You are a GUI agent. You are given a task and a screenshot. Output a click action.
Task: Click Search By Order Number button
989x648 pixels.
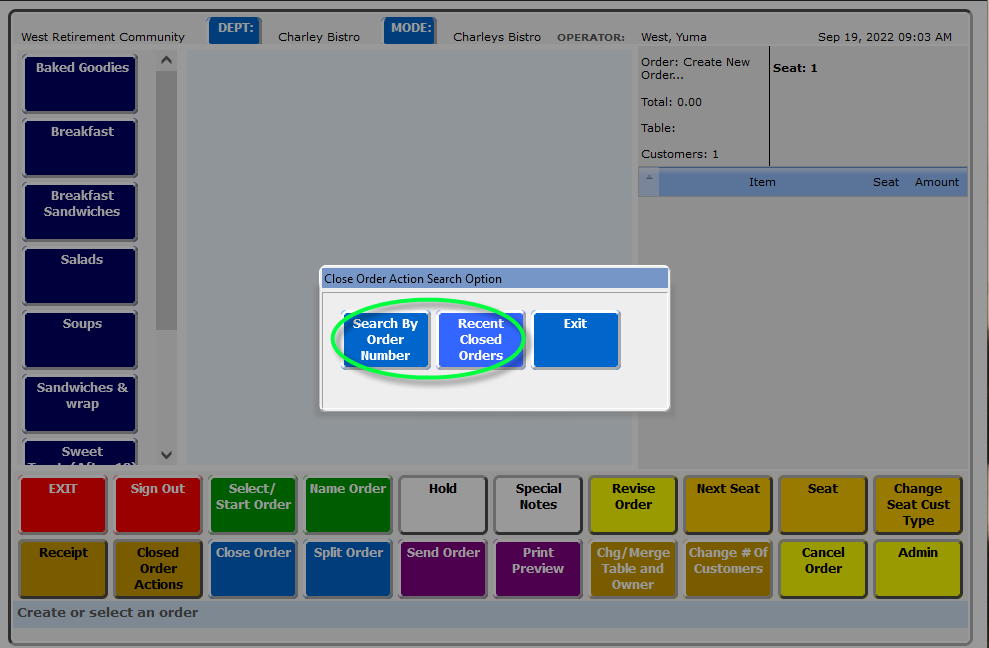[x=386, y=340]
